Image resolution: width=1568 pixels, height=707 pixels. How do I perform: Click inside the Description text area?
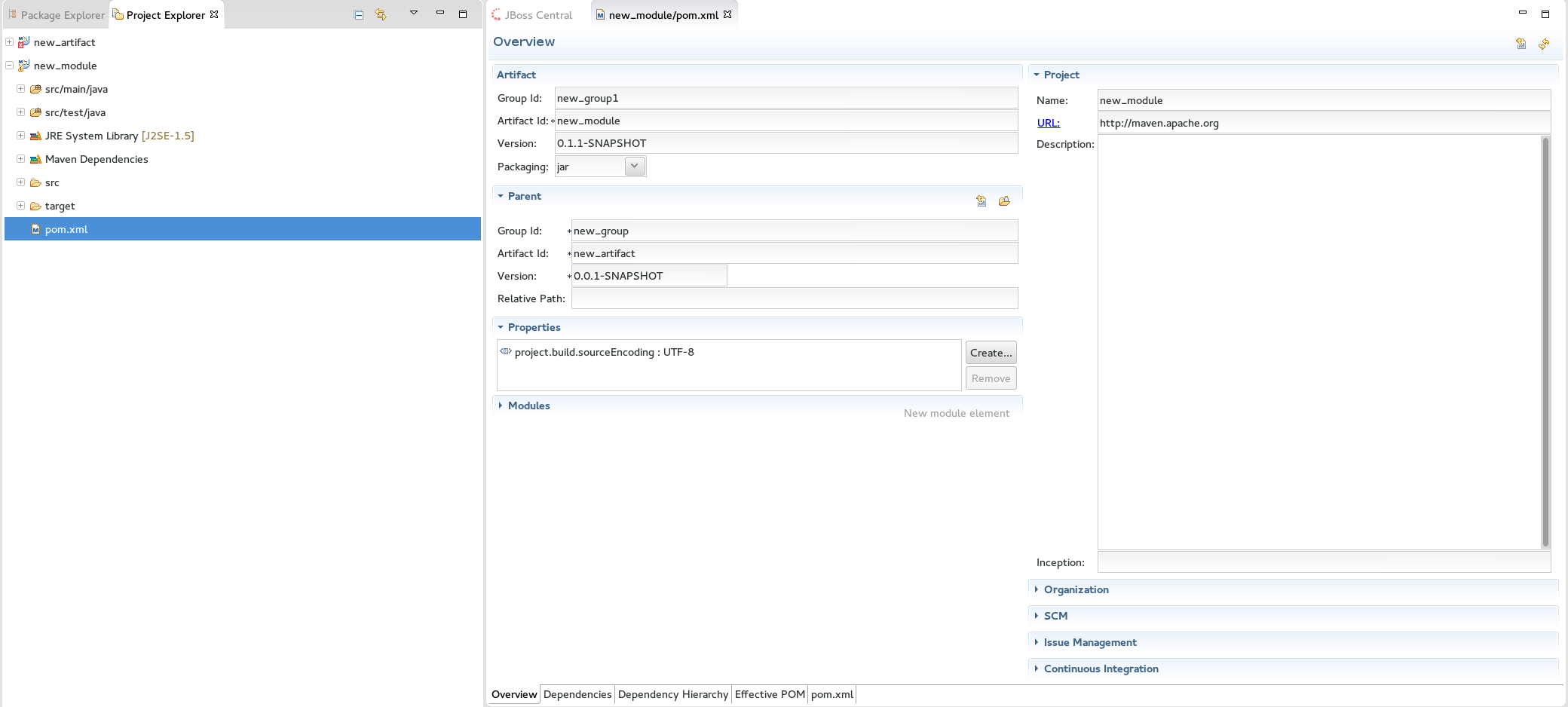[1319, 342]
